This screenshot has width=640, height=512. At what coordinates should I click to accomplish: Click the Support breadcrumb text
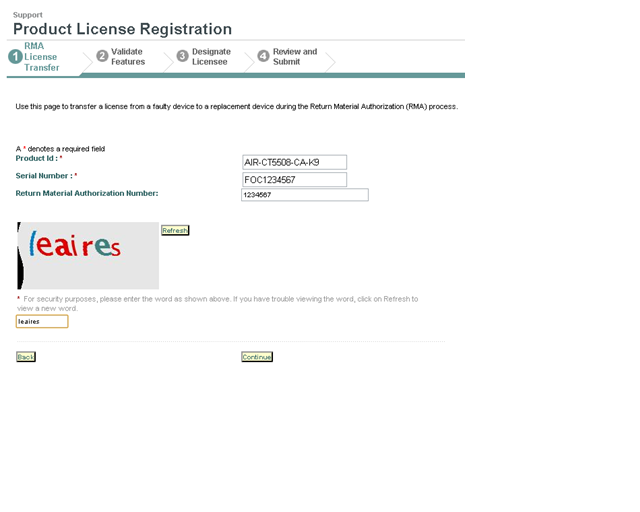tap(28, 15)
